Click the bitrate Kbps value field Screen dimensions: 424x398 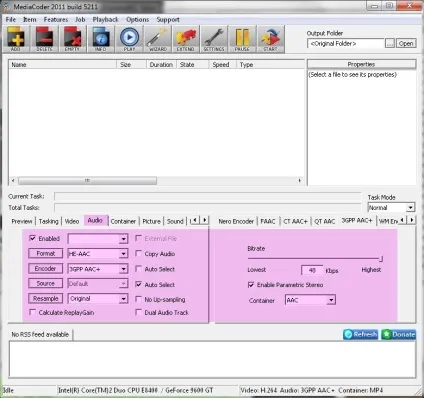click(x=312, y=270)
